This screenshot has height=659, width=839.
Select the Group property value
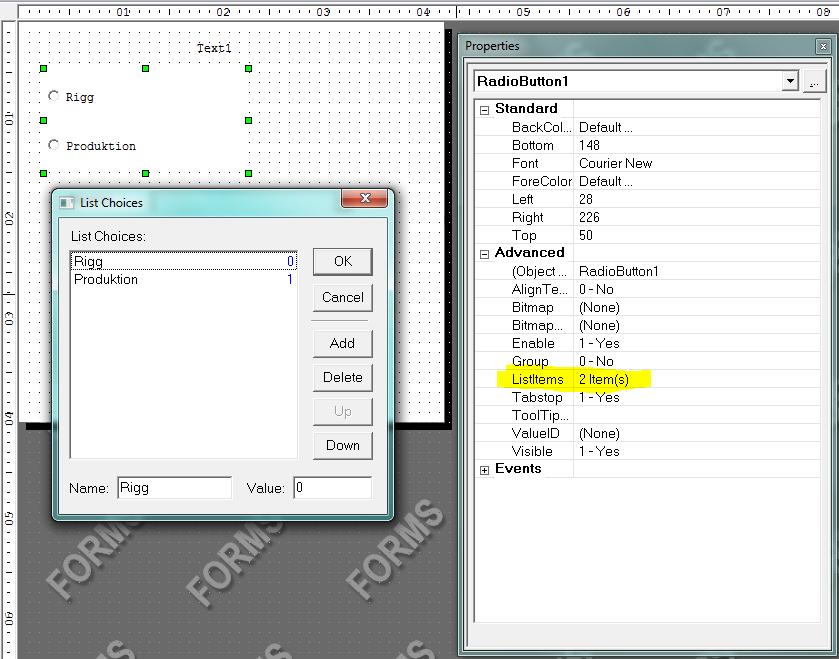(x=696, y=362)
